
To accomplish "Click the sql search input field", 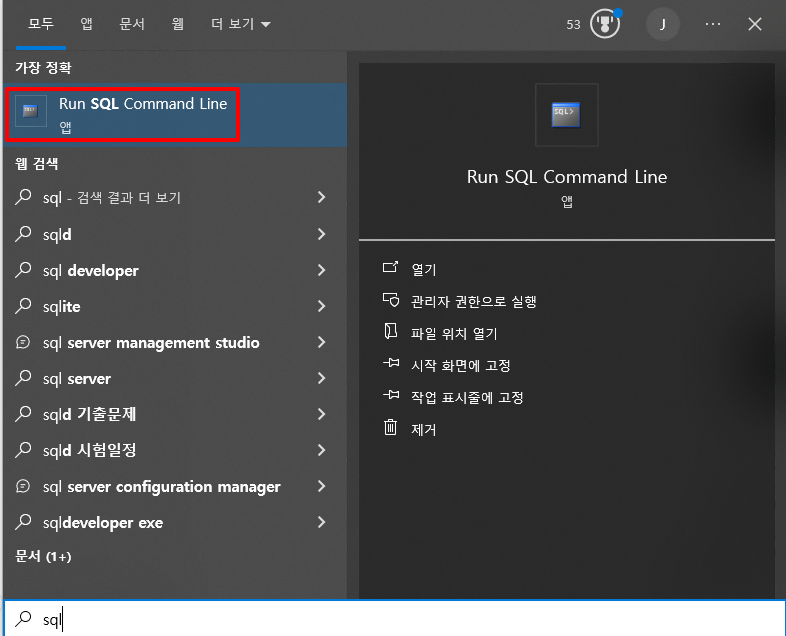I will pos(393,619).
